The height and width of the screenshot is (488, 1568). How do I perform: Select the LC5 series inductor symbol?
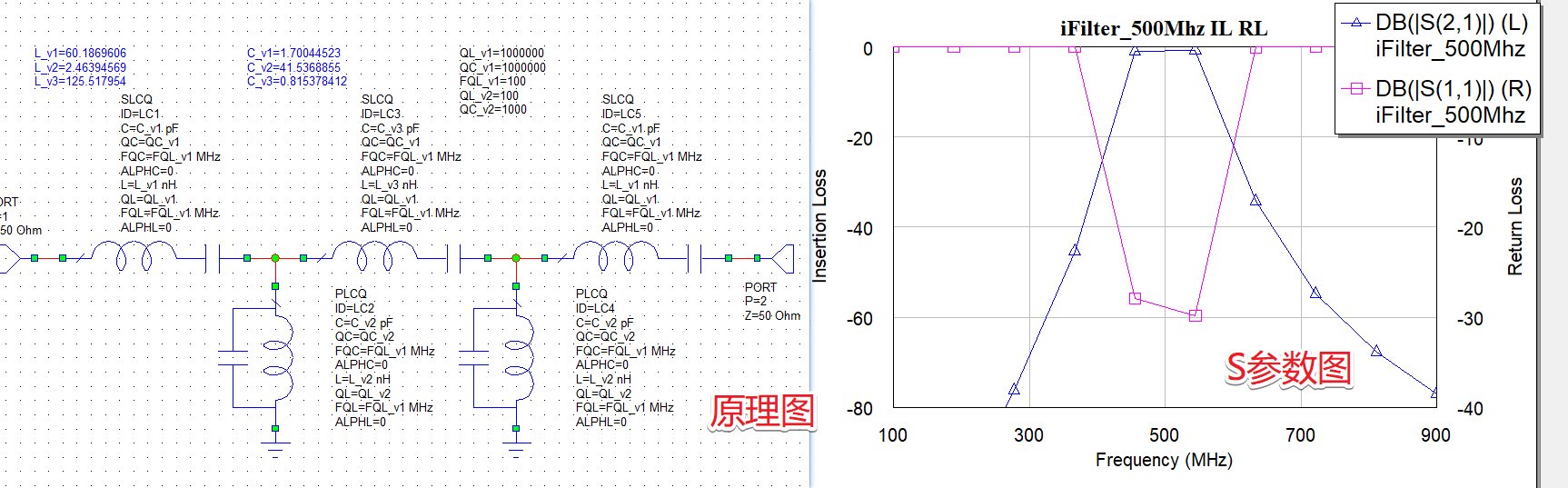[x=617, y=257]
